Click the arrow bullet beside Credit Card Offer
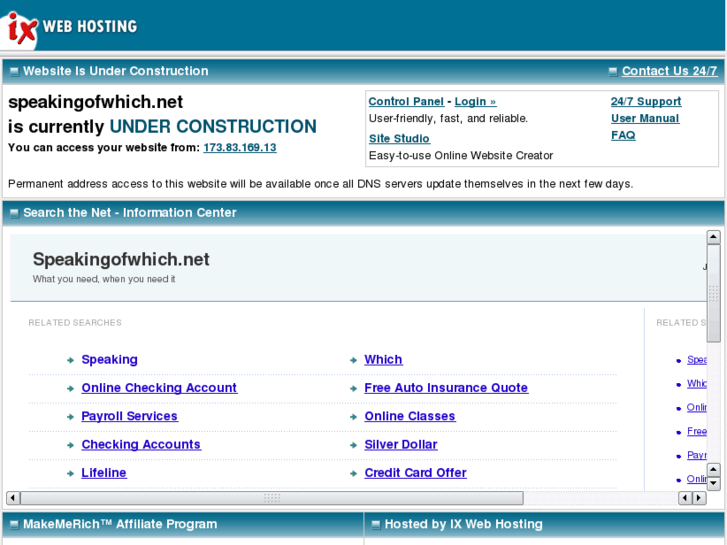The height and width of the screenshot is (545, 727). (x=353, y=473)
